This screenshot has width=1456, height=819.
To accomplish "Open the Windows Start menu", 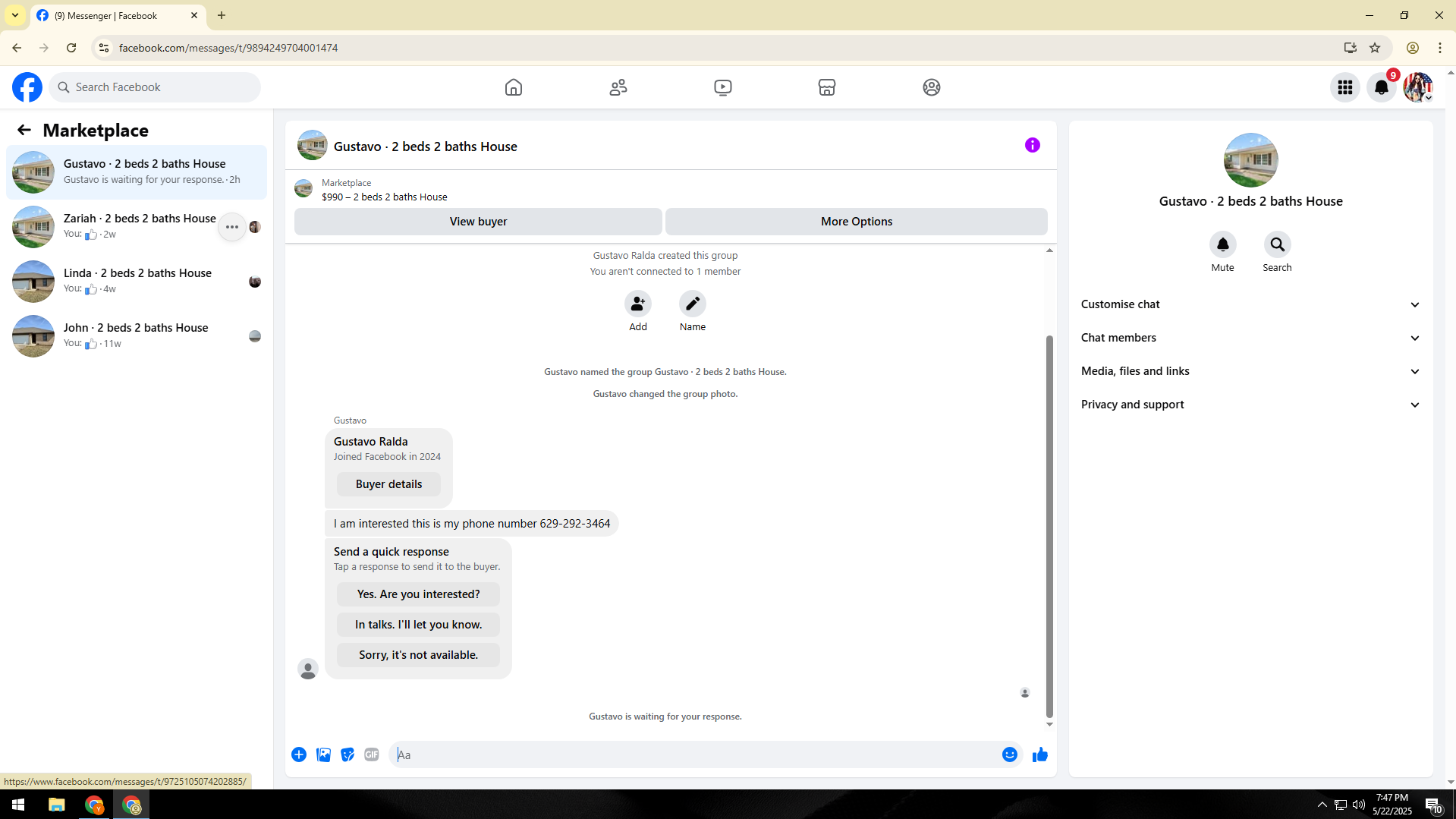I will (x=18, y=805).
